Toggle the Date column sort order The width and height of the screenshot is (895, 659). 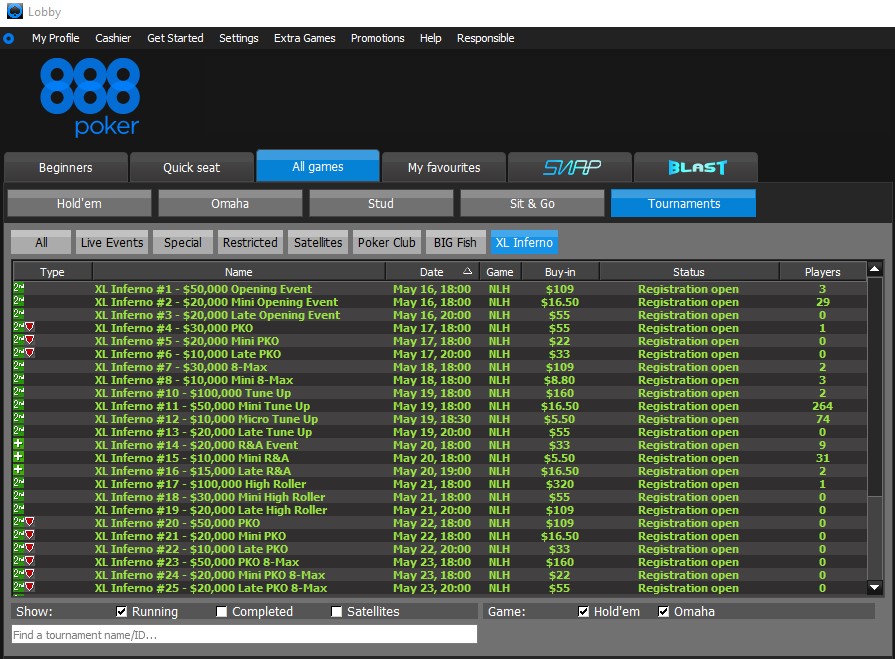[432, 271]
